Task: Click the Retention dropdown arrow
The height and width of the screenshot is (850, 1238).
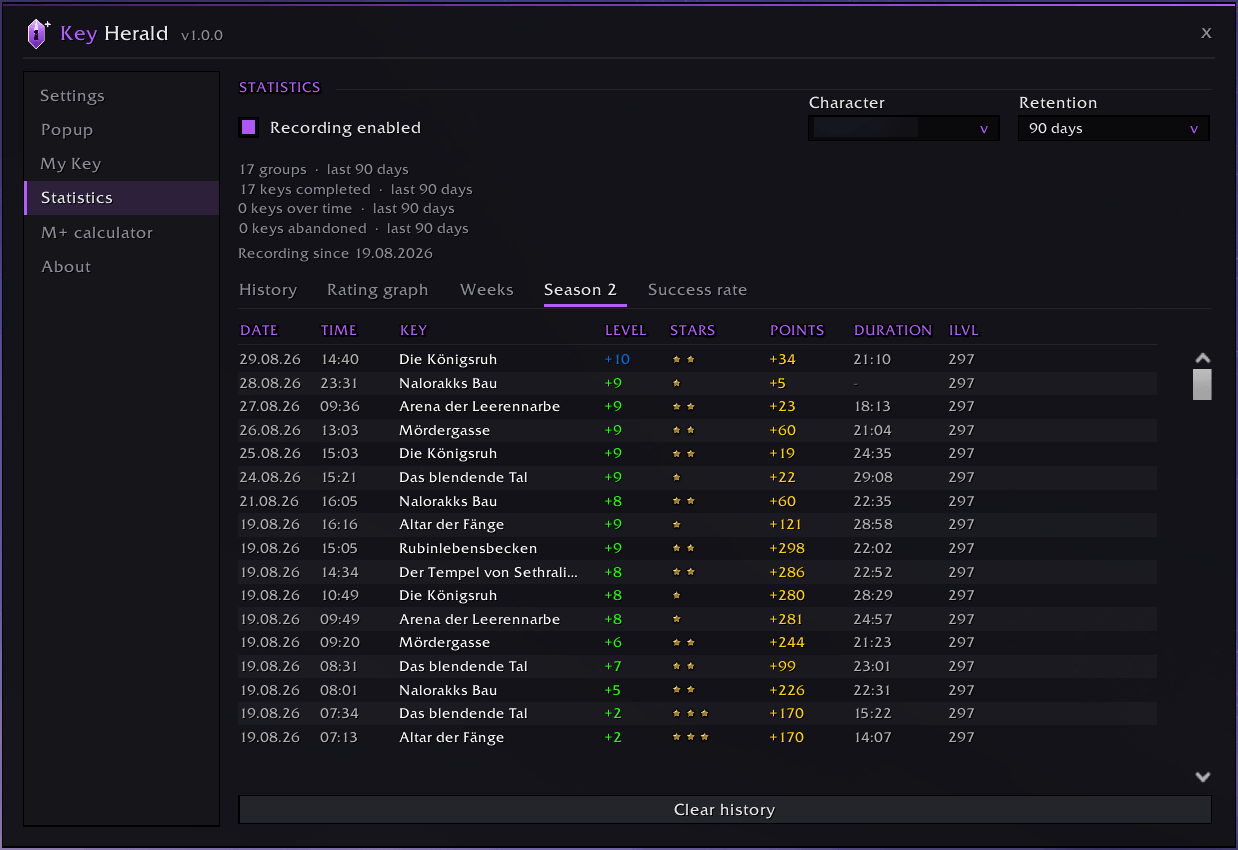Action: [1194, 129]
